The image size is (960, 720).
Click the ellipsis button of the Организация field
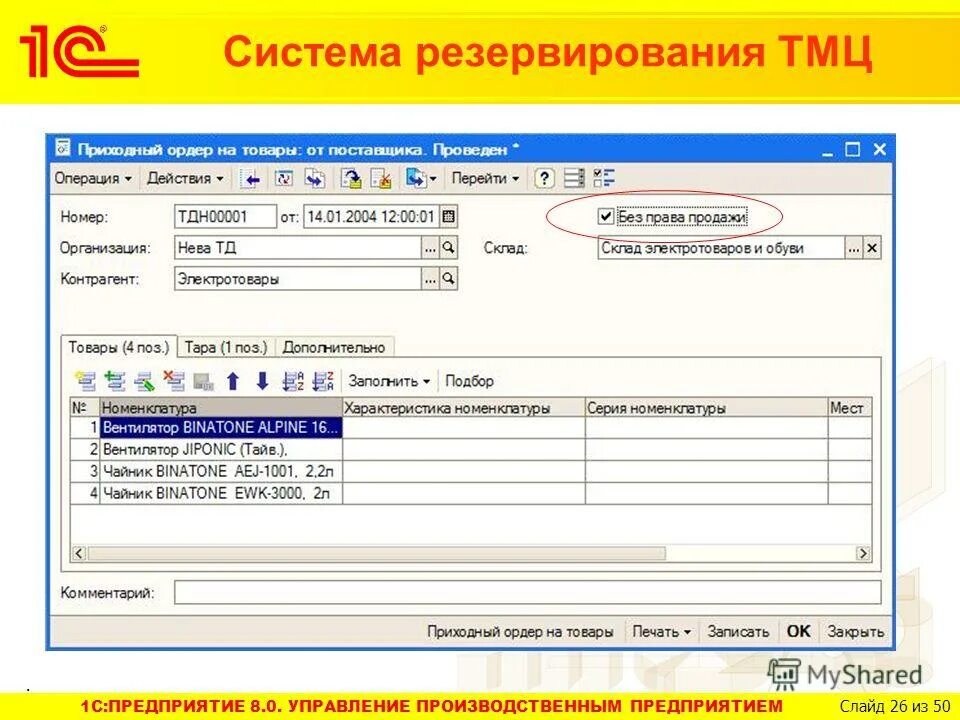pos(430,248)
